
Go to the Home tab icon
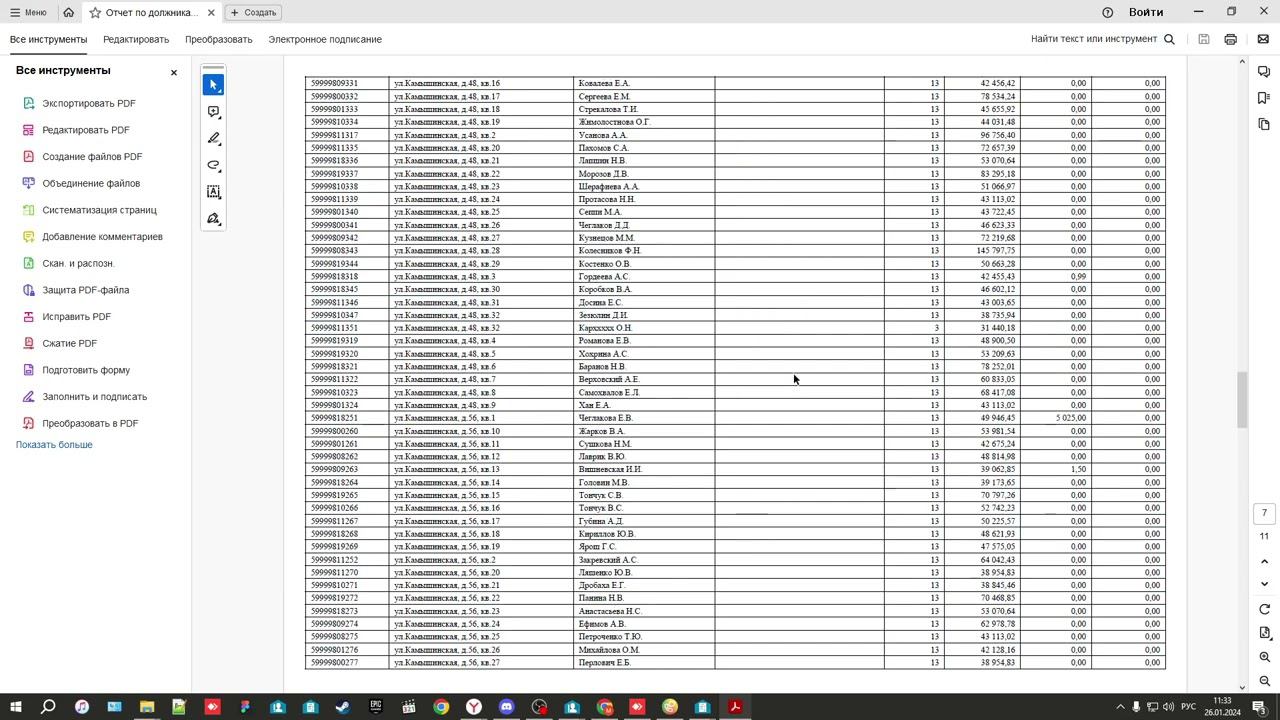point(68,12)
